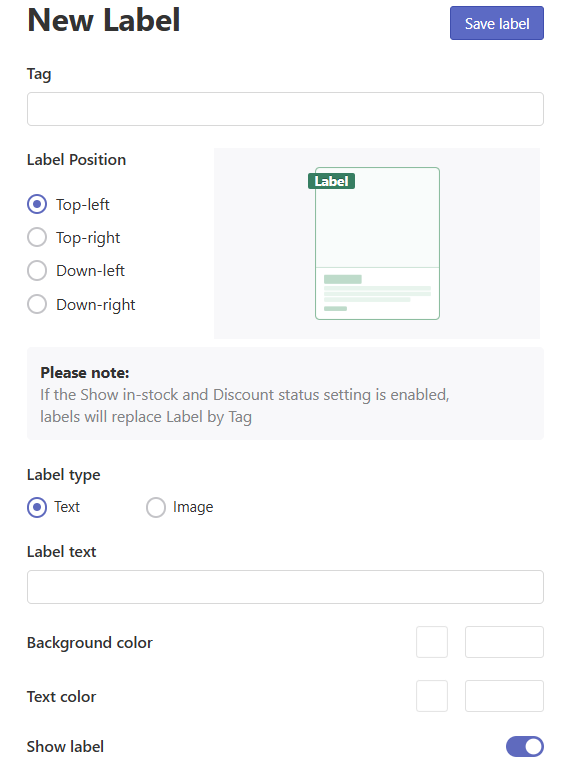Open the Text color swatch picker
Screen dimensions: 563x776
[x=432, y=696]
